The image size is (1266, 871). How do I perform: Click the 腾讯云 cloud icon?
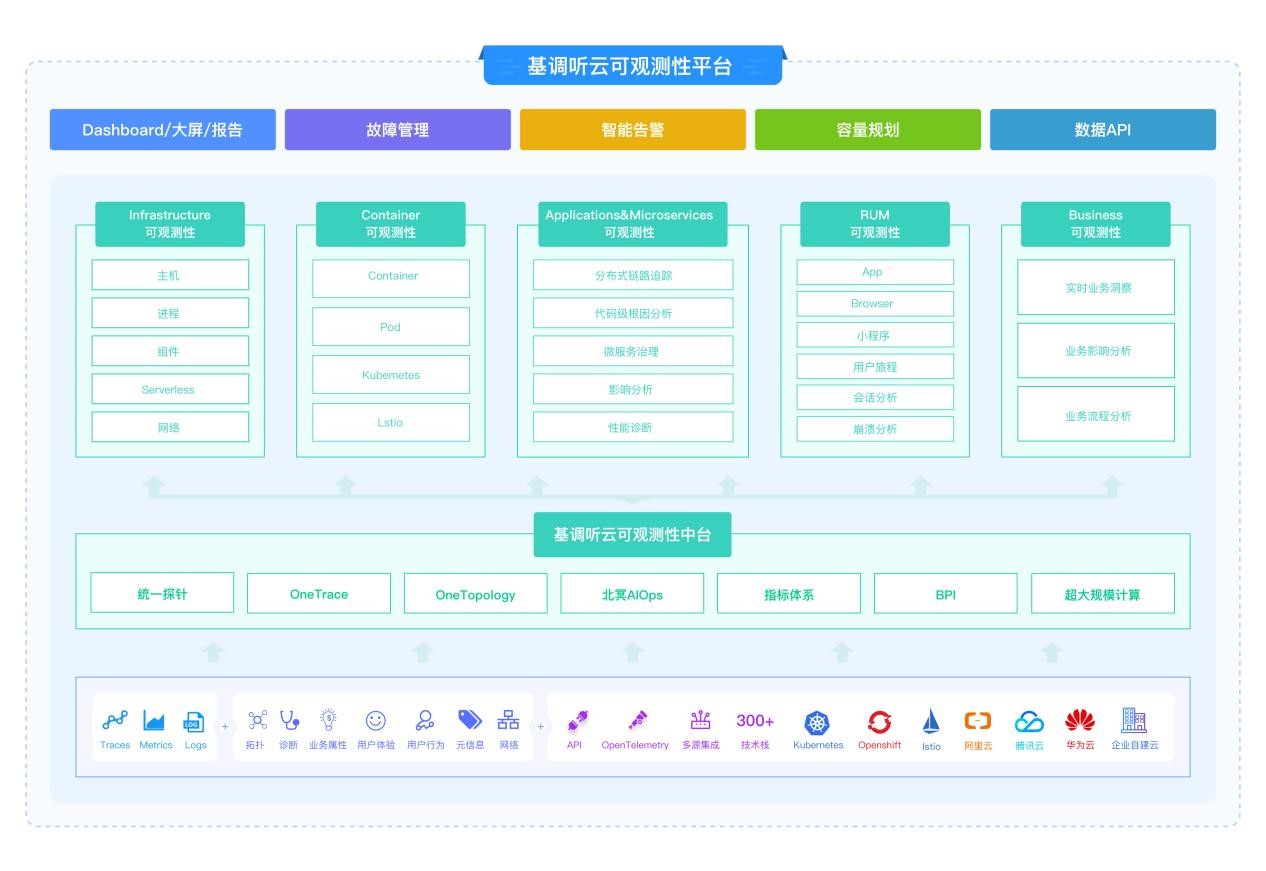point(1029,722)
